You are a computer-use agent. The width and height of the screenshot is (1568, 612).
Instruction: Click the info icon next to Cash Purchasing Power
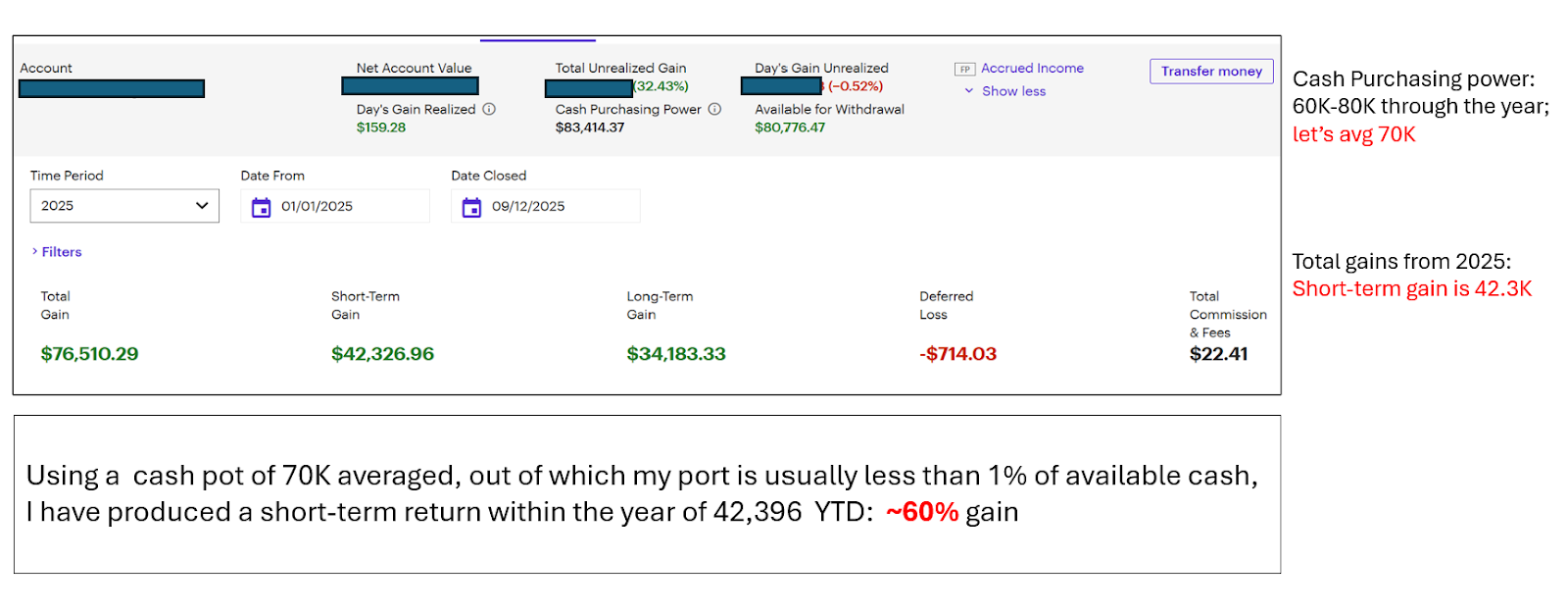coord(714,109)
